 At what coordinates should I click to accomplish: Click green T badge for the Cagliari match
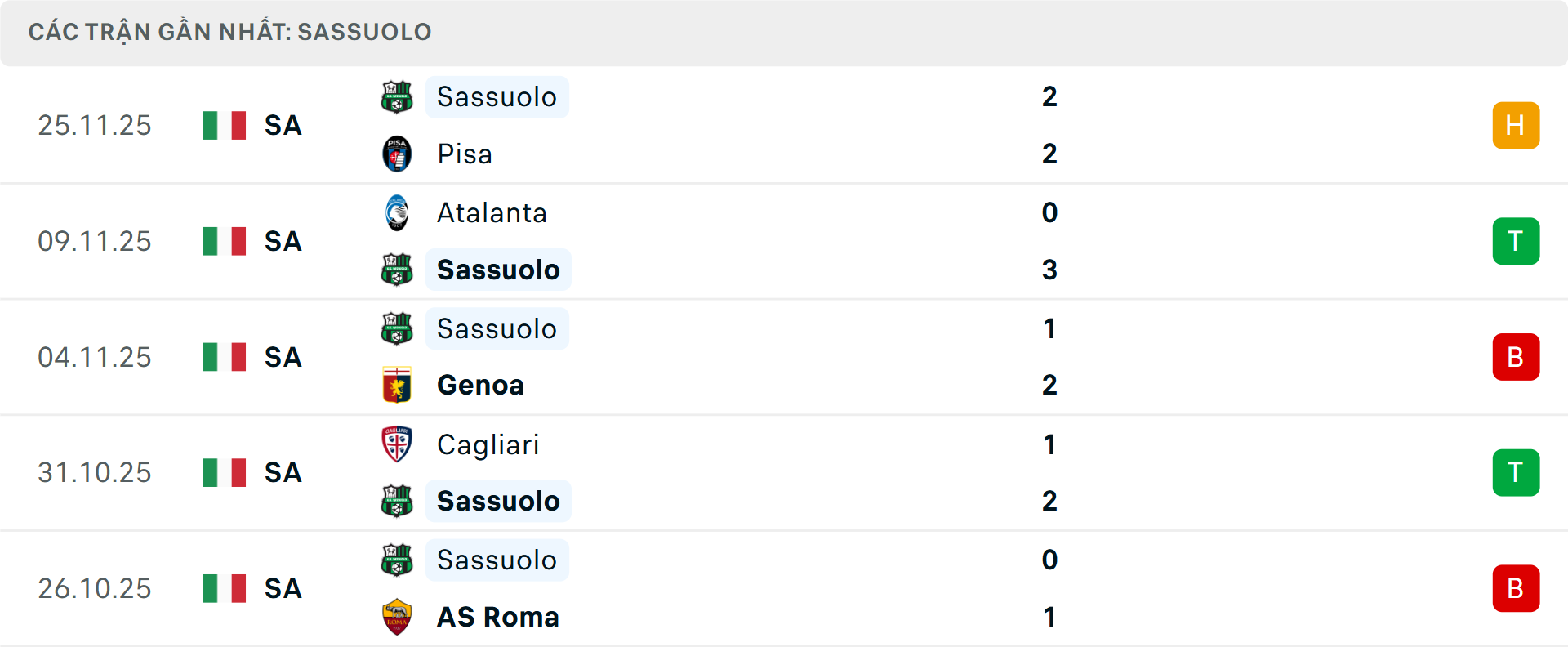coord(1516,472)
